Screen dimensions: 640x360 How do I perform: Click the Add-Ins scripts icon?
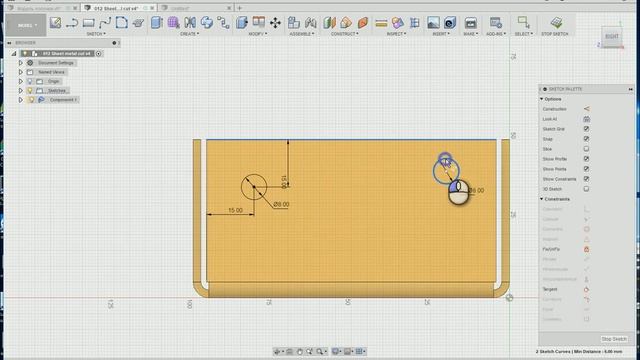click(x=496, y=22)
